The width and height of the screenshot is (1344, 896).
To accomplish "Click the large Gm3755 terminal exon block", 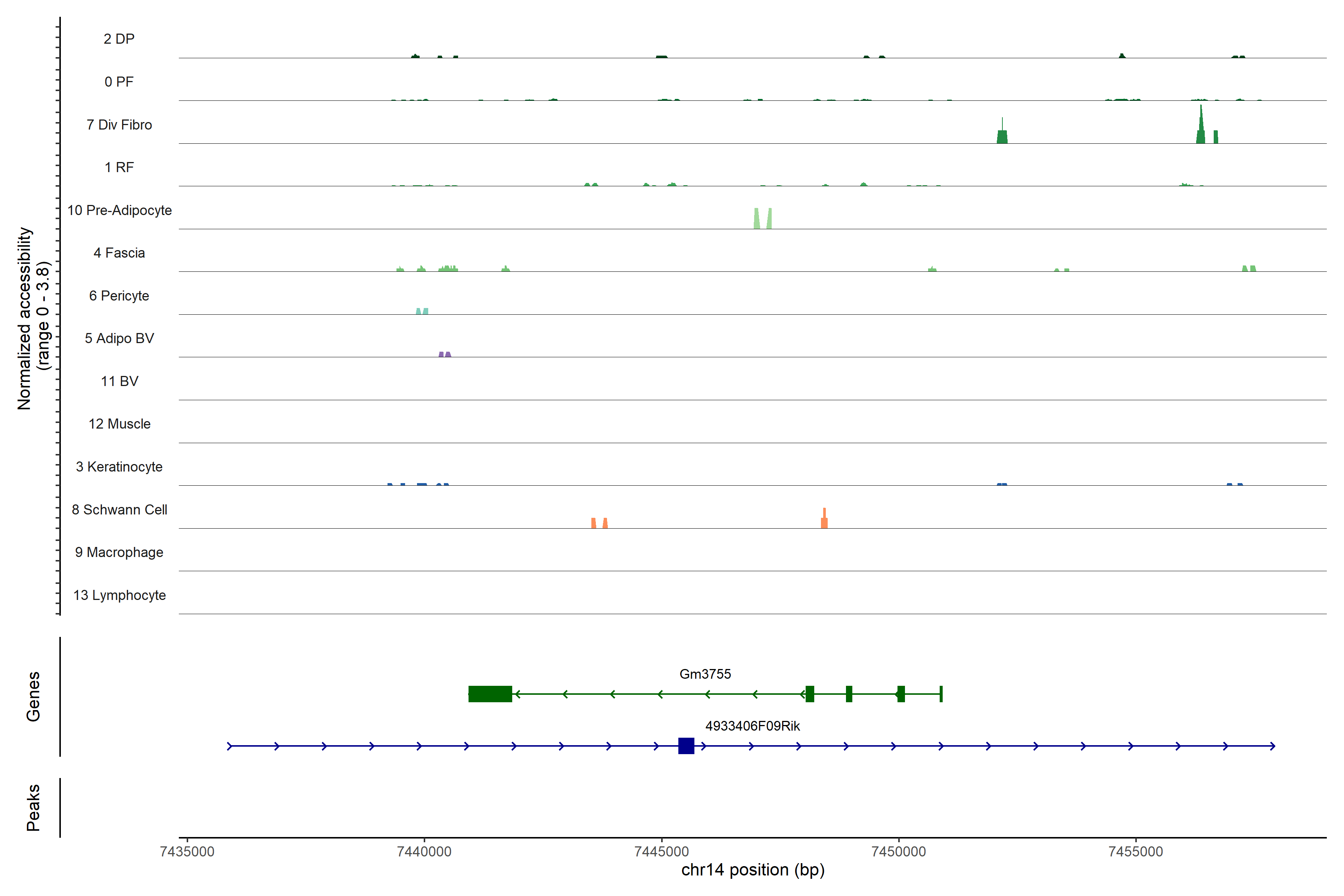I will coord(490,694).
